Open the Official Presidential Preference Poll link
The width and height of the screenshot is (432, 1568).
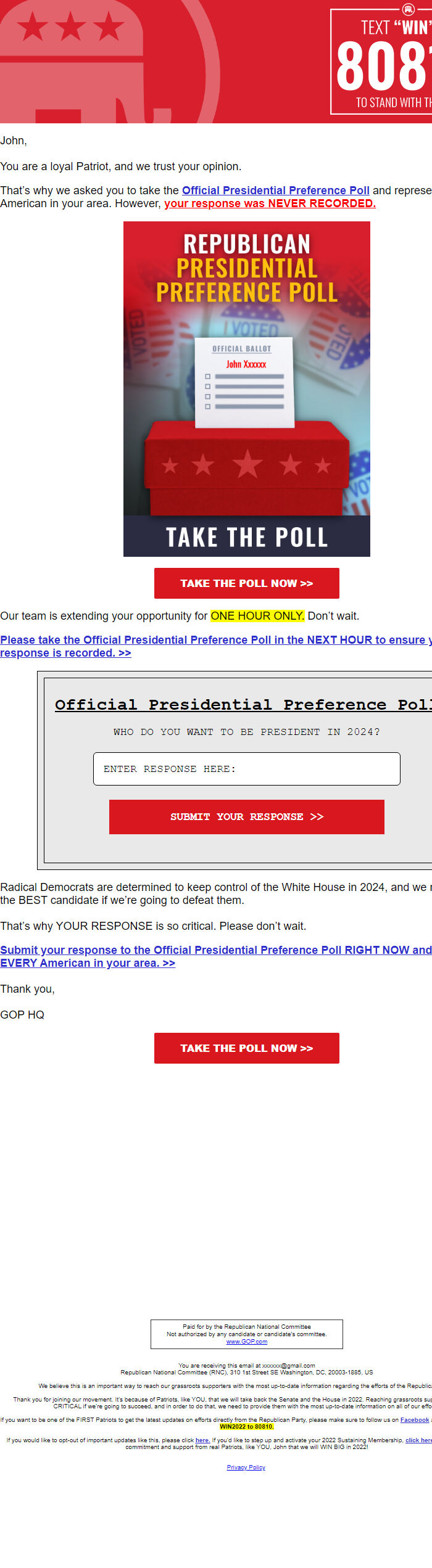pyautogui.click(x=275, y=191)
